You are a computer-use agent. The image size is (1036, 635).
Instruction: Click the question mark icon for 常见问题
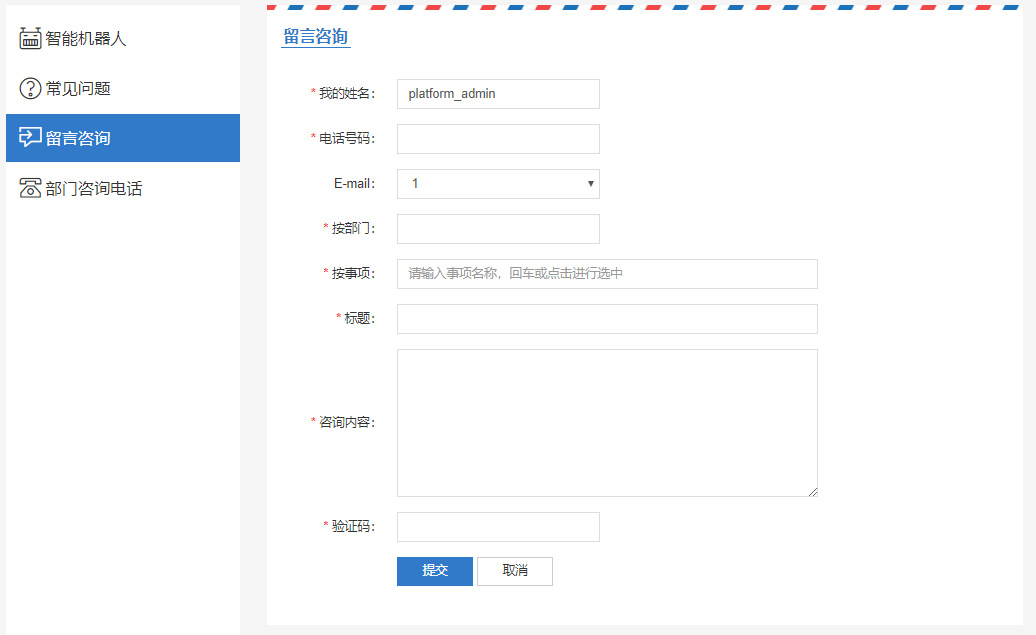click(30, 88)
